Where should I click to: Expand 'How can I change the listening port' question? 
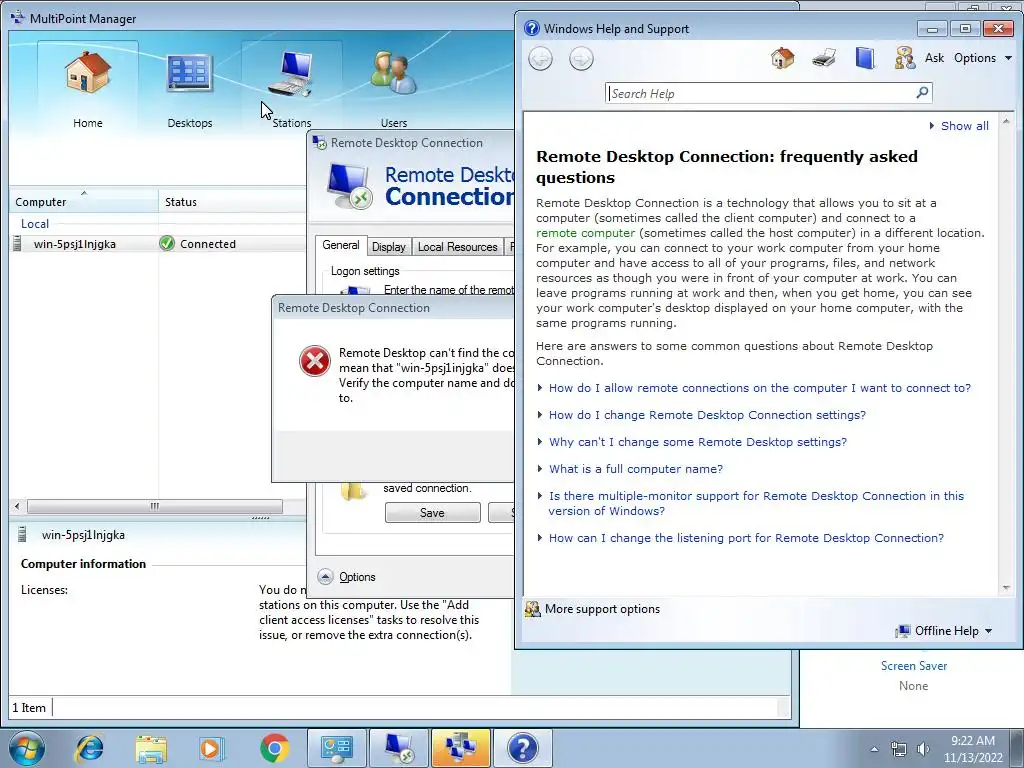[x=746, y=538]
